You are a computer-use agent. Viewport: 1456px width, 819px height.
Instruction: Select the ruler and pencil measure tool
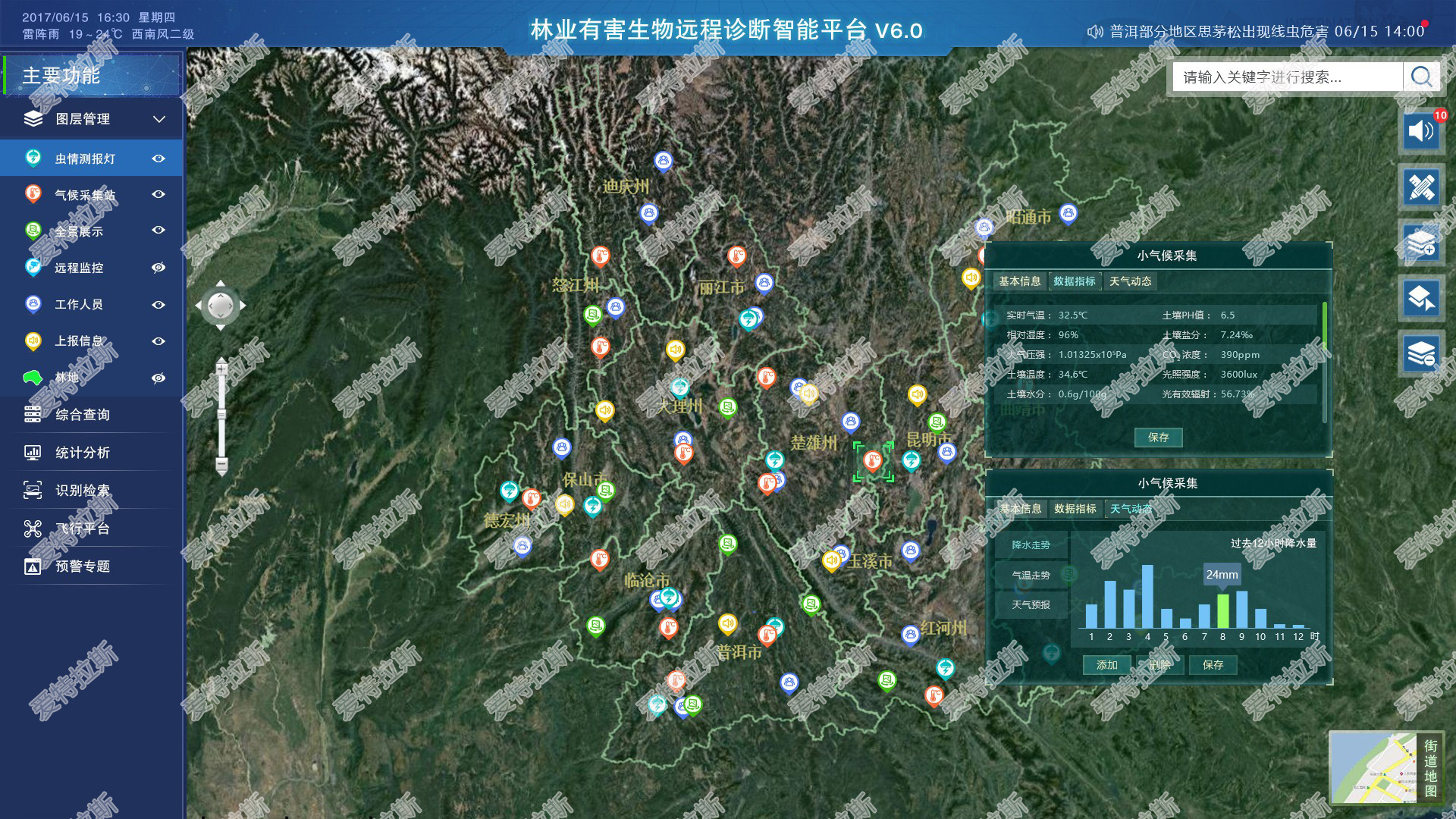click(1421, 187)
